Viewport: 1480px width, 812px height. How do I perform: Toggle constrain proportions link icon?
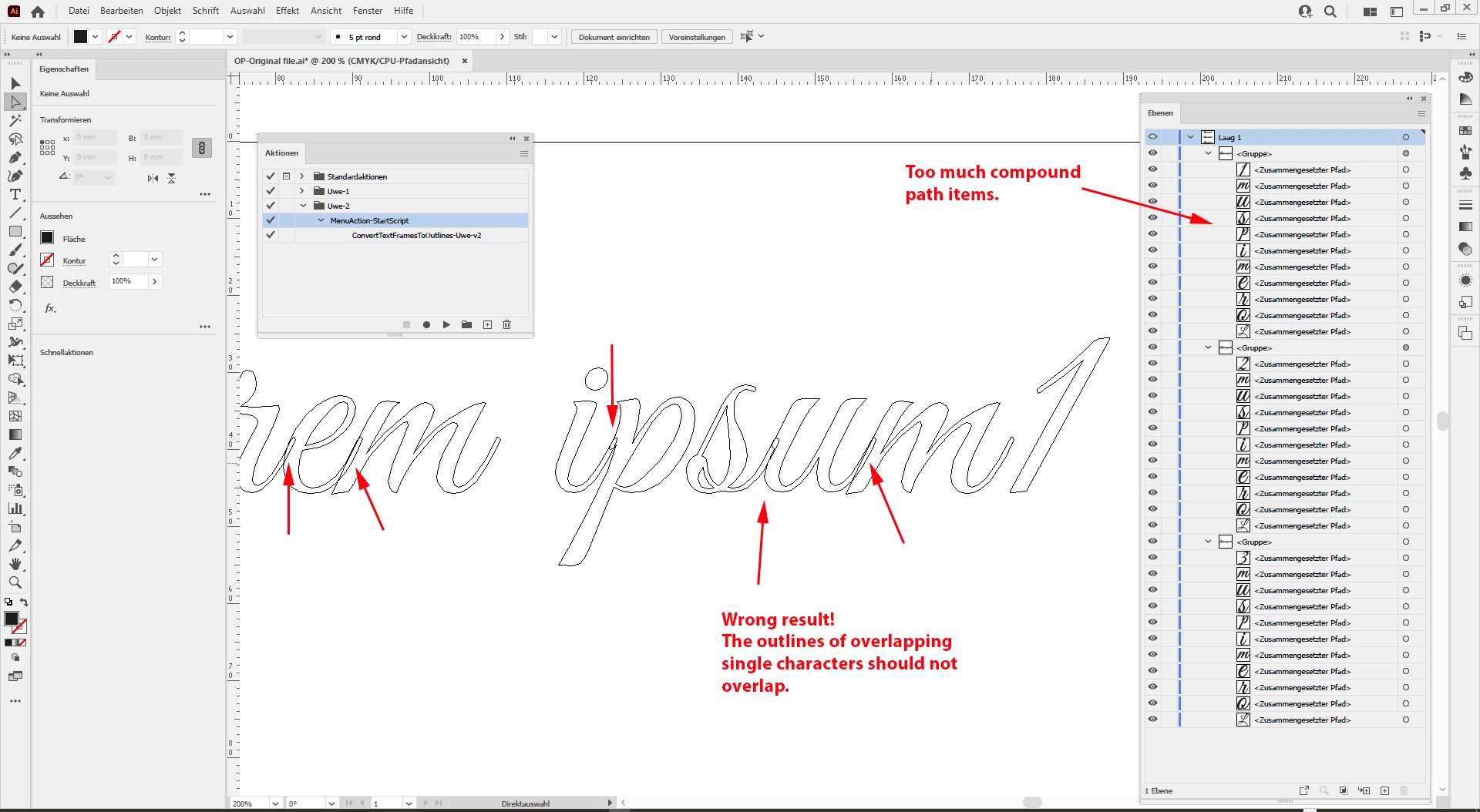[202, 148]
